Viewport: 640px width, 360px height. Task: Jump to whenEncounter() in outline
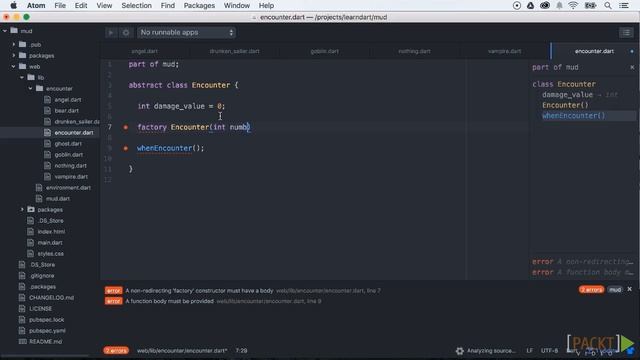pyautogui.click(x=573, y=116)
